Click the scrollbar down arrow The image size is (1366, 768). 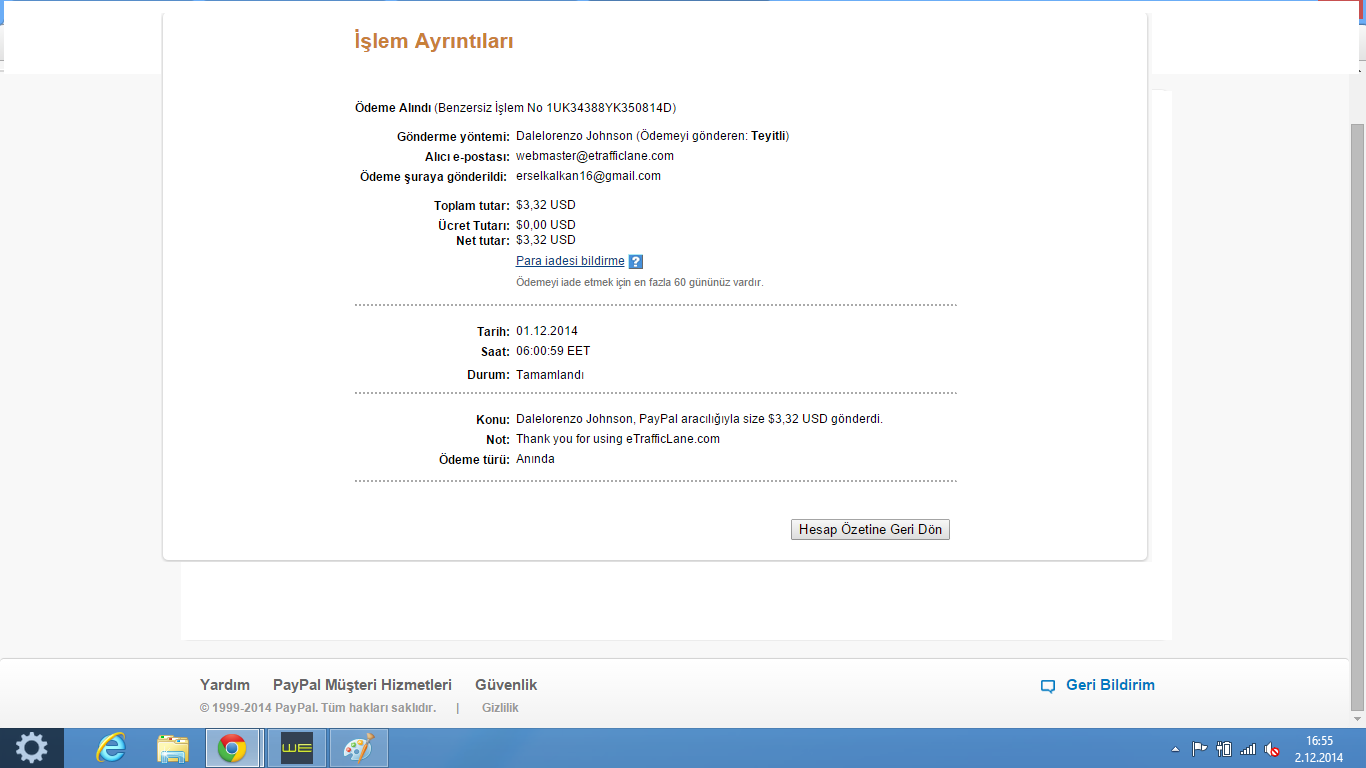(x=1357, y=719)
